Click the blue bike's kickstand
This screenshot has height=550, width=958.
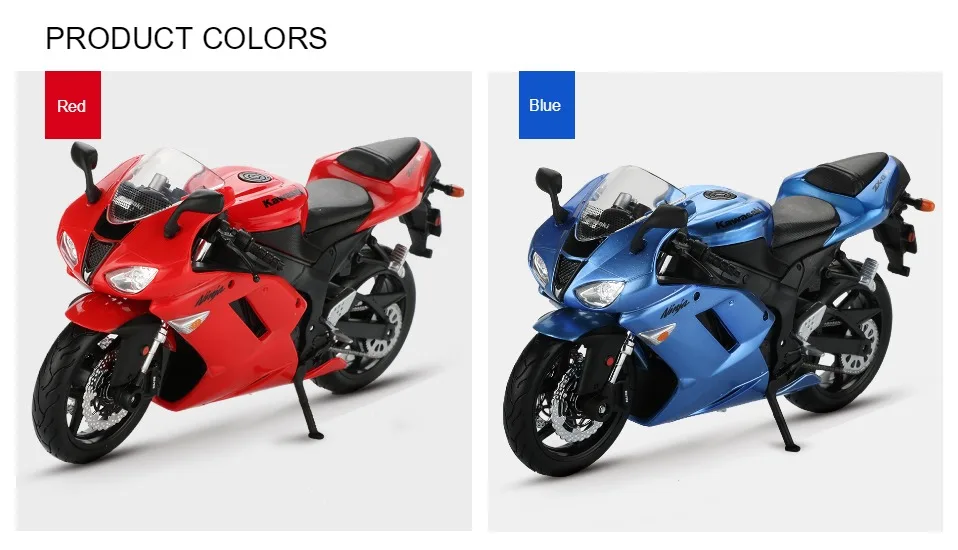coord(777,416)
